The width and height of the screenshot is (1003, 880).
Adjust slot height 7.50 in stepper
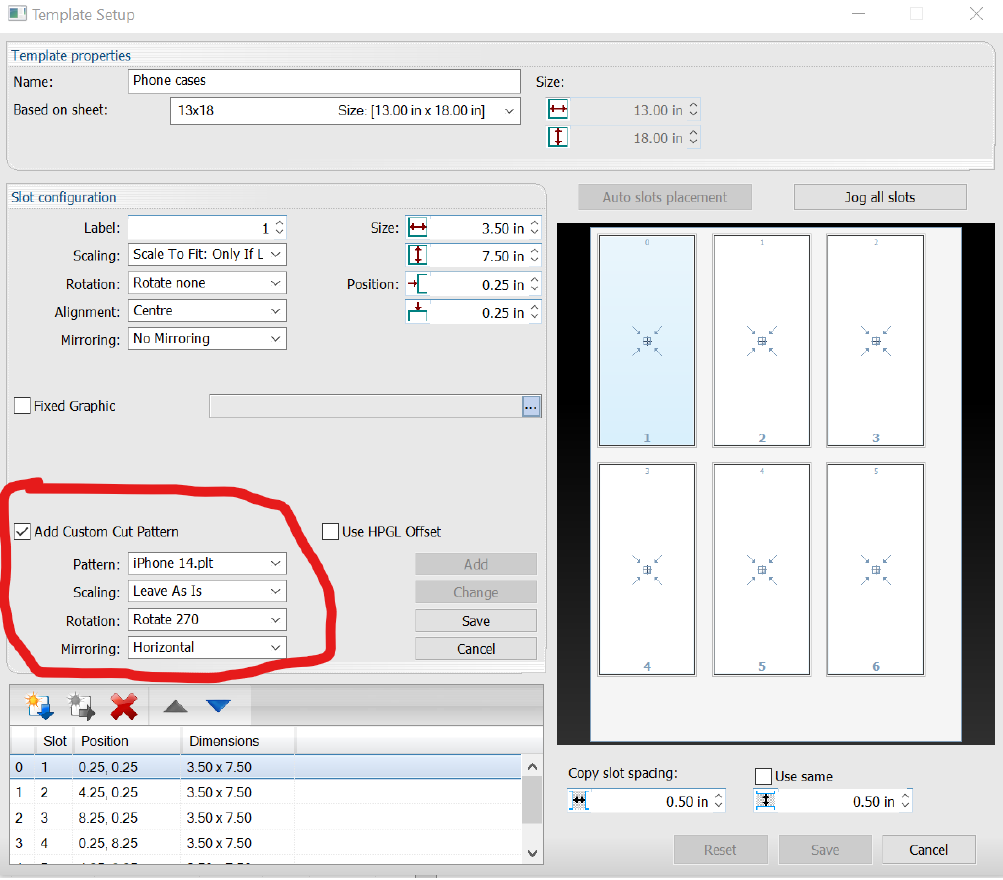(535, 256)
